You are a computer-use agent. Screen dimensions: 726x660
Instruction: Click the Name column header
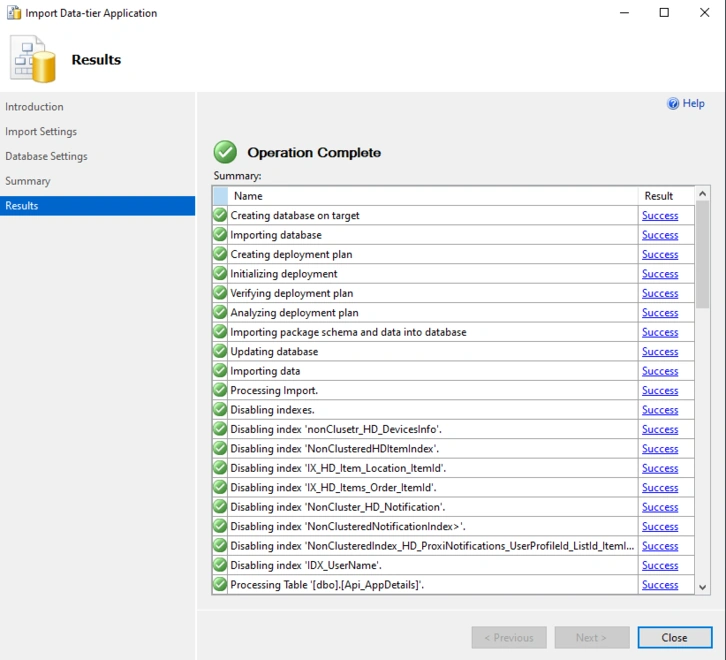433,196
